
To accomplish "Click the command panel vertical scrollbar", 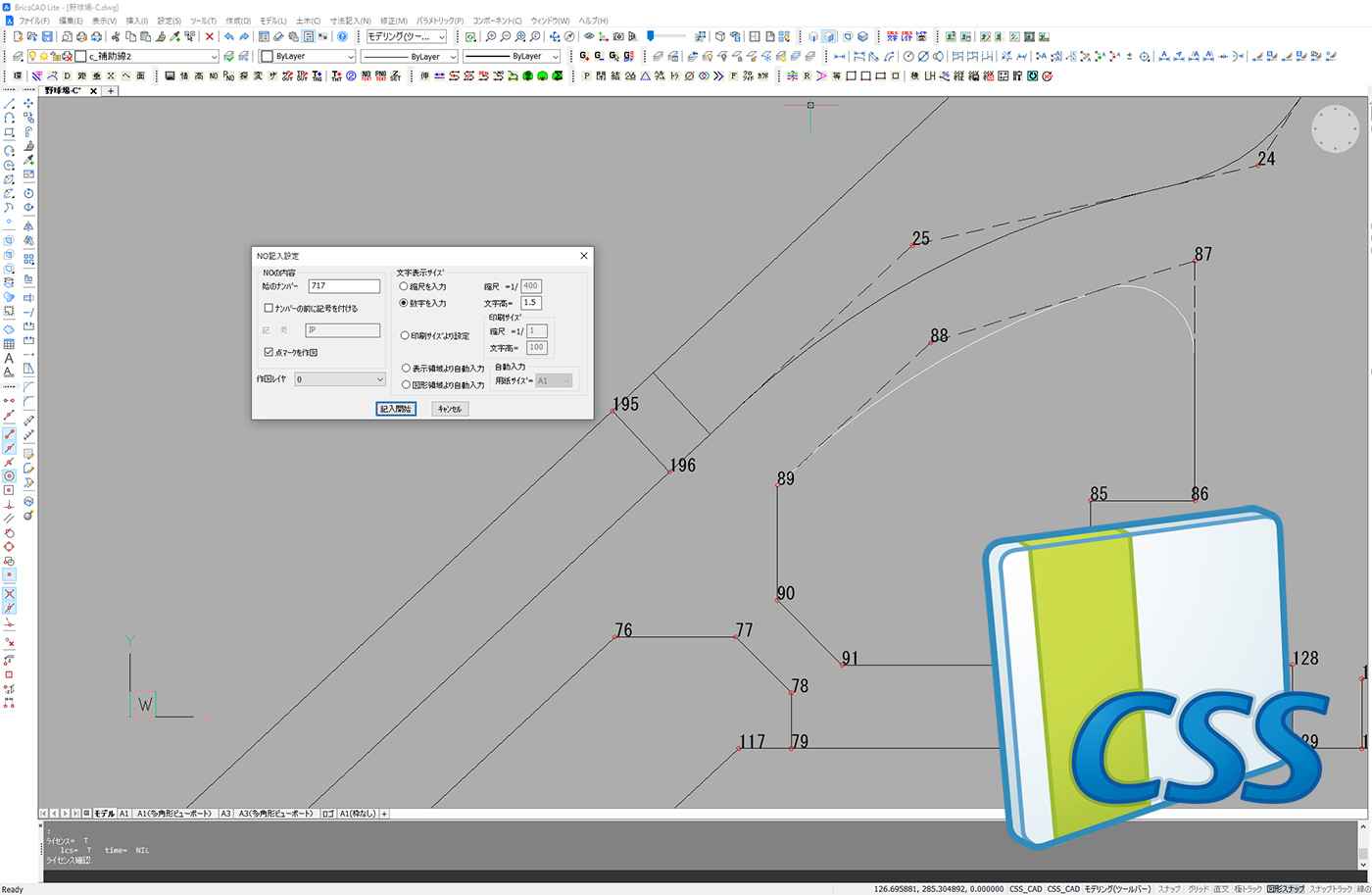I will [x=1363, y=845].
